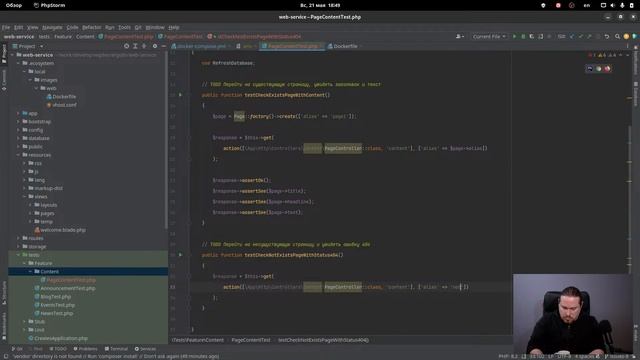Click the Select Opened File target icon

point(127,47)
